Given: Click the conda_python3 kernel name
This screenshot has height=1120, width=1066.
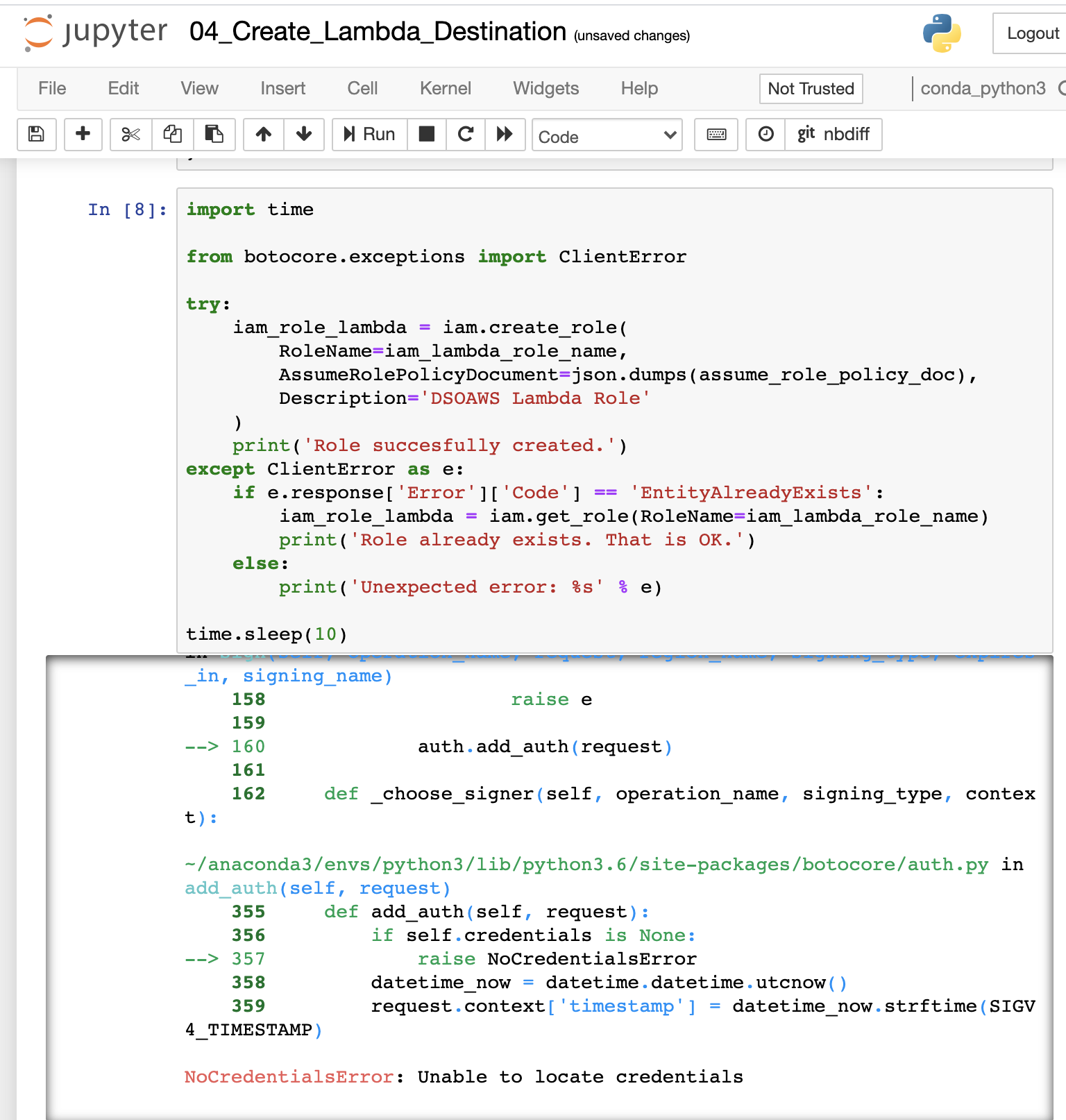Looking at the screenshot, I should tap(983, 88).
